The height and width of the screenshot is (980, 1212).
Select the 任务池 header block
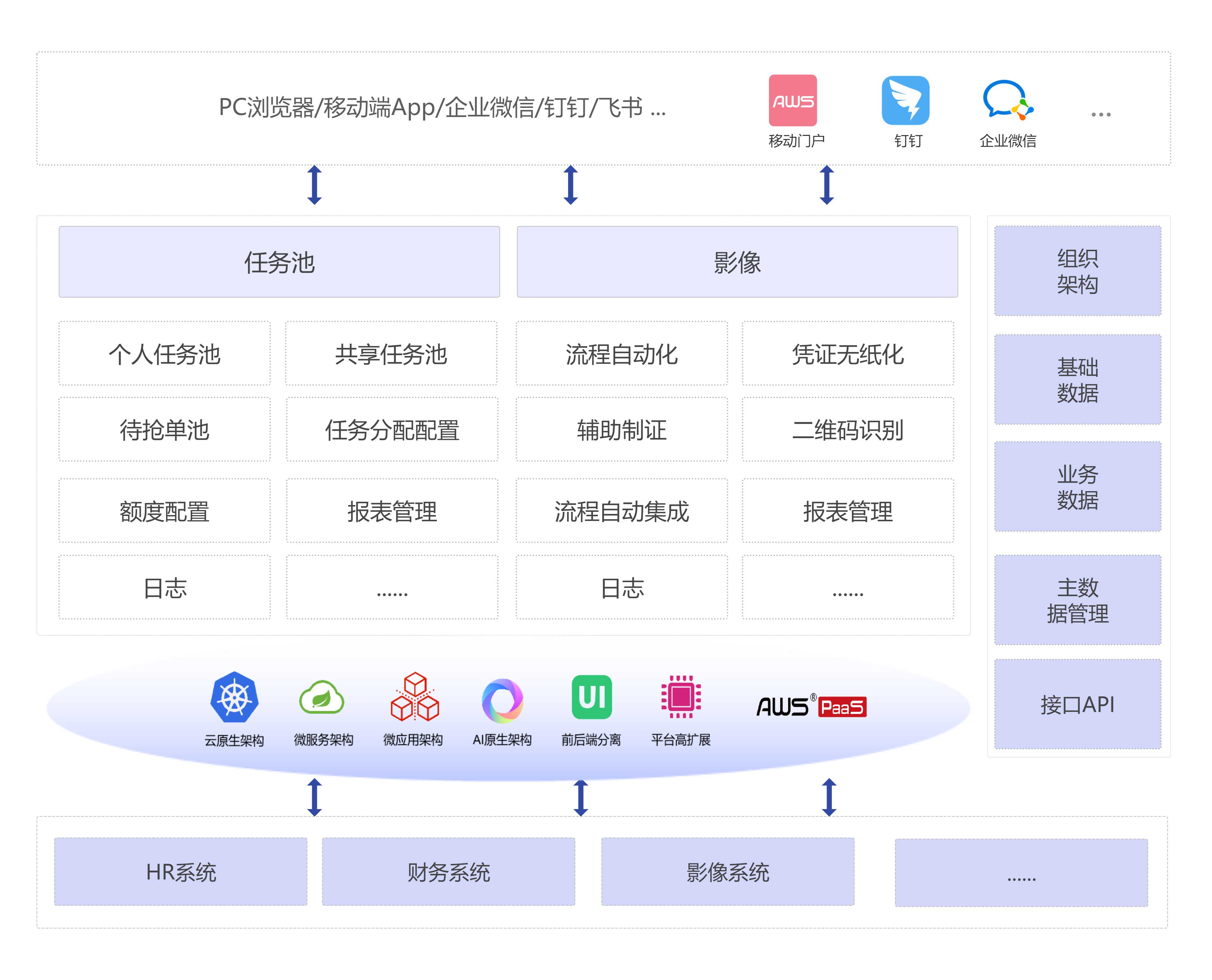click(279, 262)
